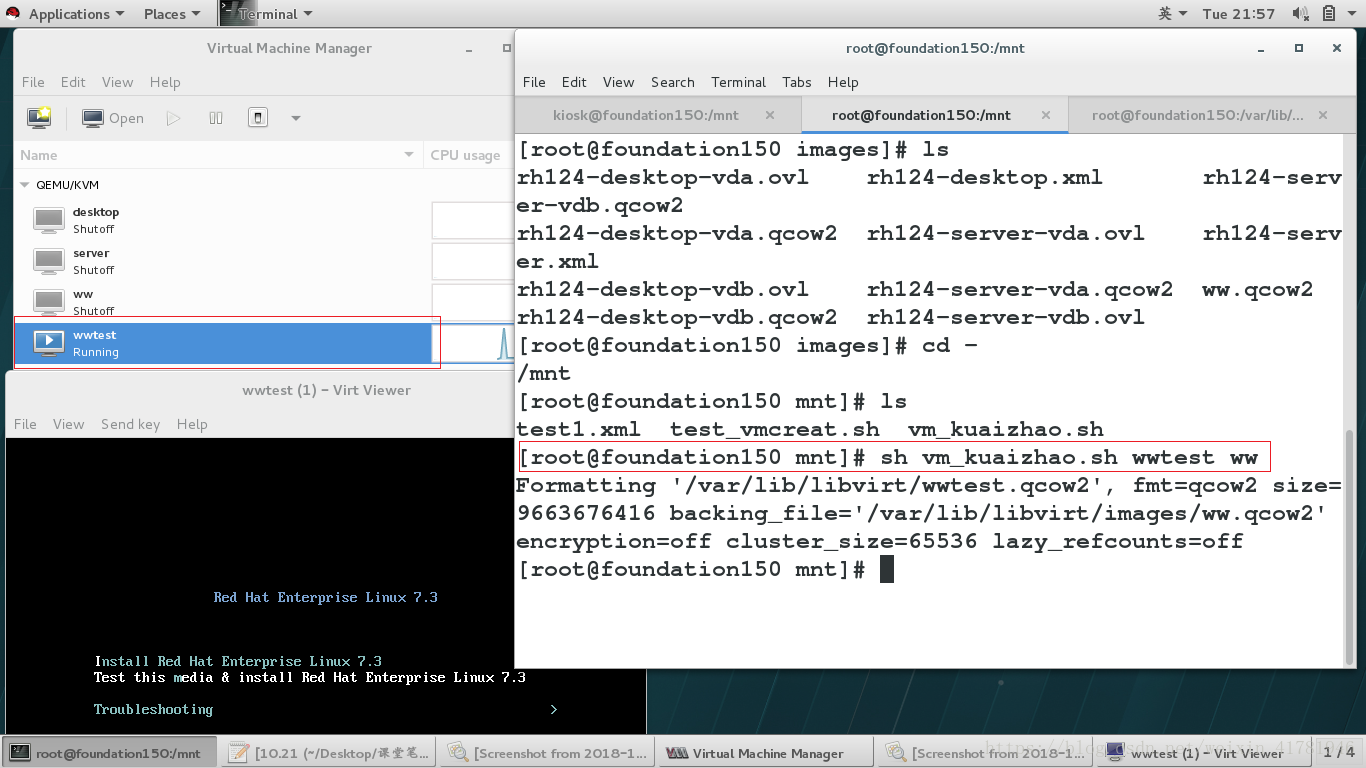Sort VM list by Name column header
The height and width of the screenshot is (768, 1366).
coord(217,155)
